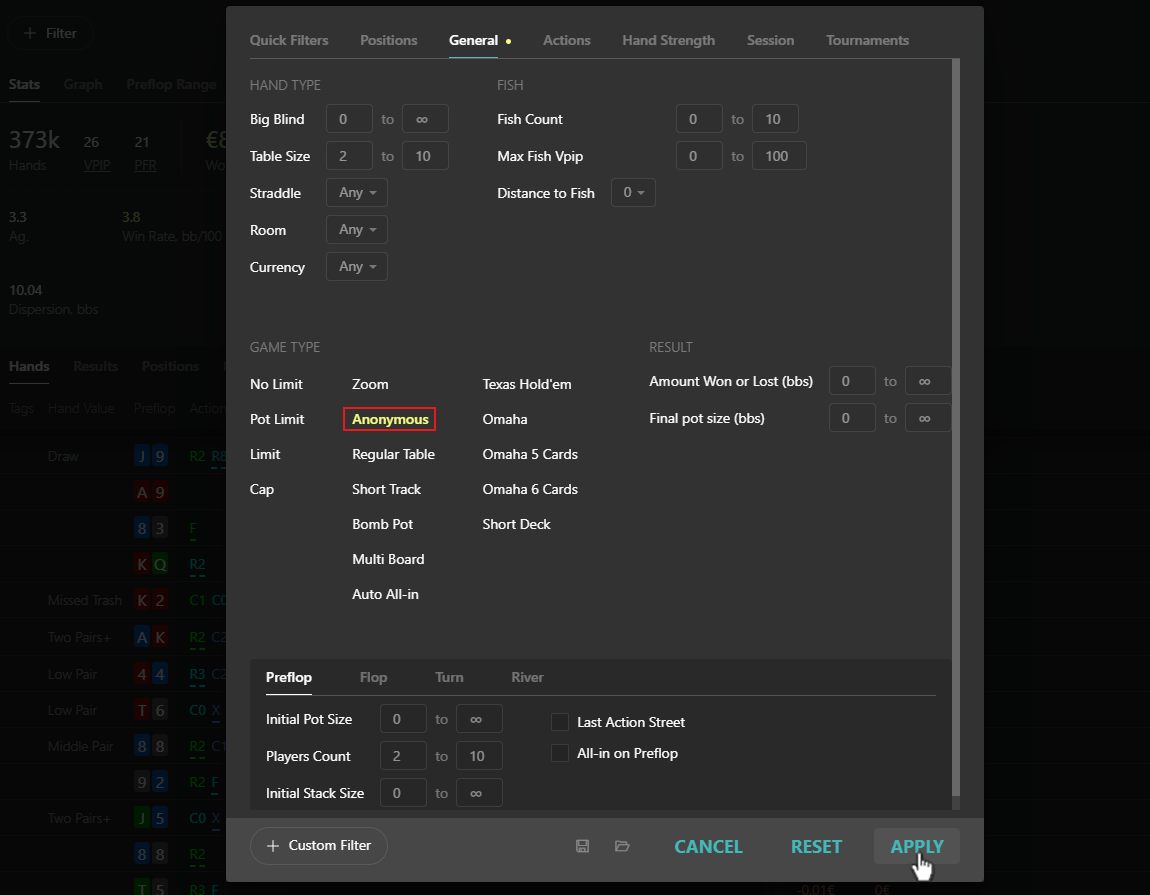Toggle the Texas Hold'em option

(527, 384)
